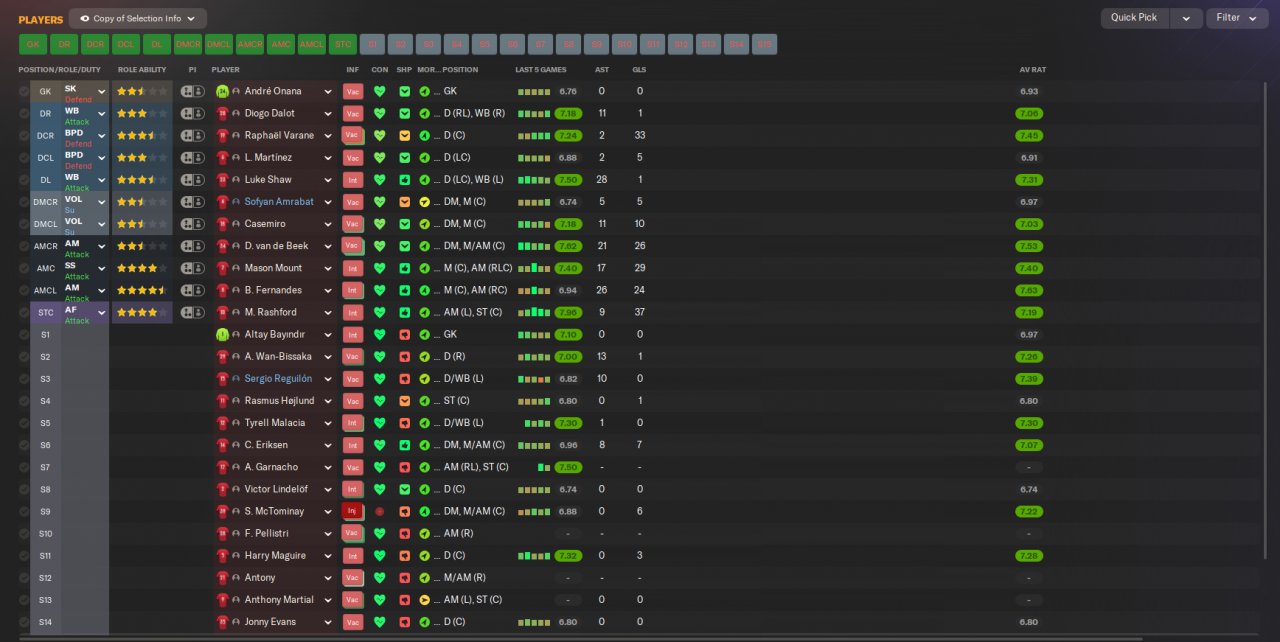Toggle the selection check for the S9 row
1280x642 pixels.
click(24, 512)
